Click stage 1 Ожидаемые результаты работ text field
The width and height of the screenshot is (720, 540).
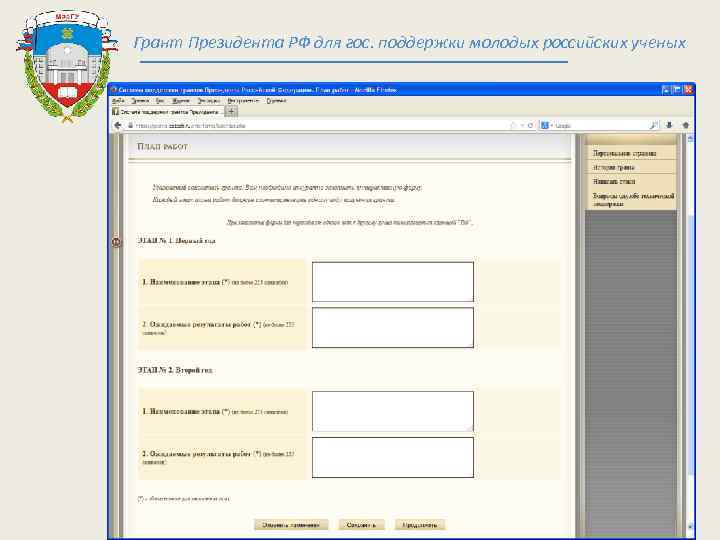click(393, 327)
